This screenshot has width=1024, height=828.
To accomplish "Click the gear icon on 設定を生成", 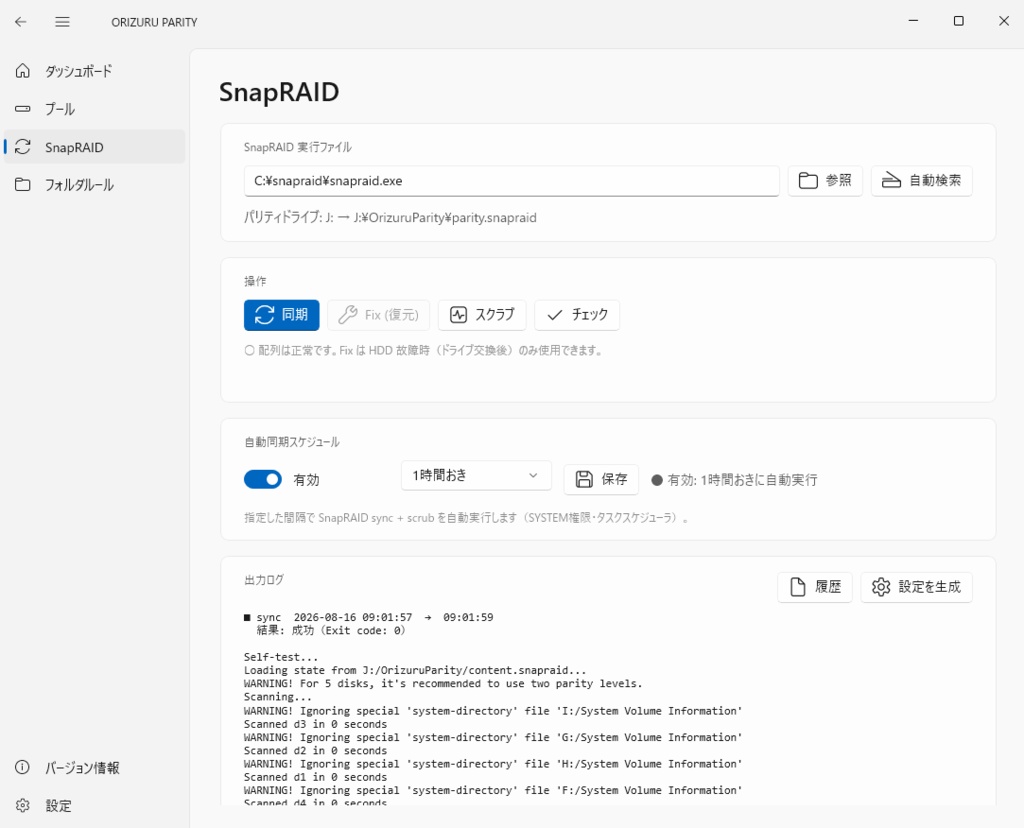I will click(881, 587).
